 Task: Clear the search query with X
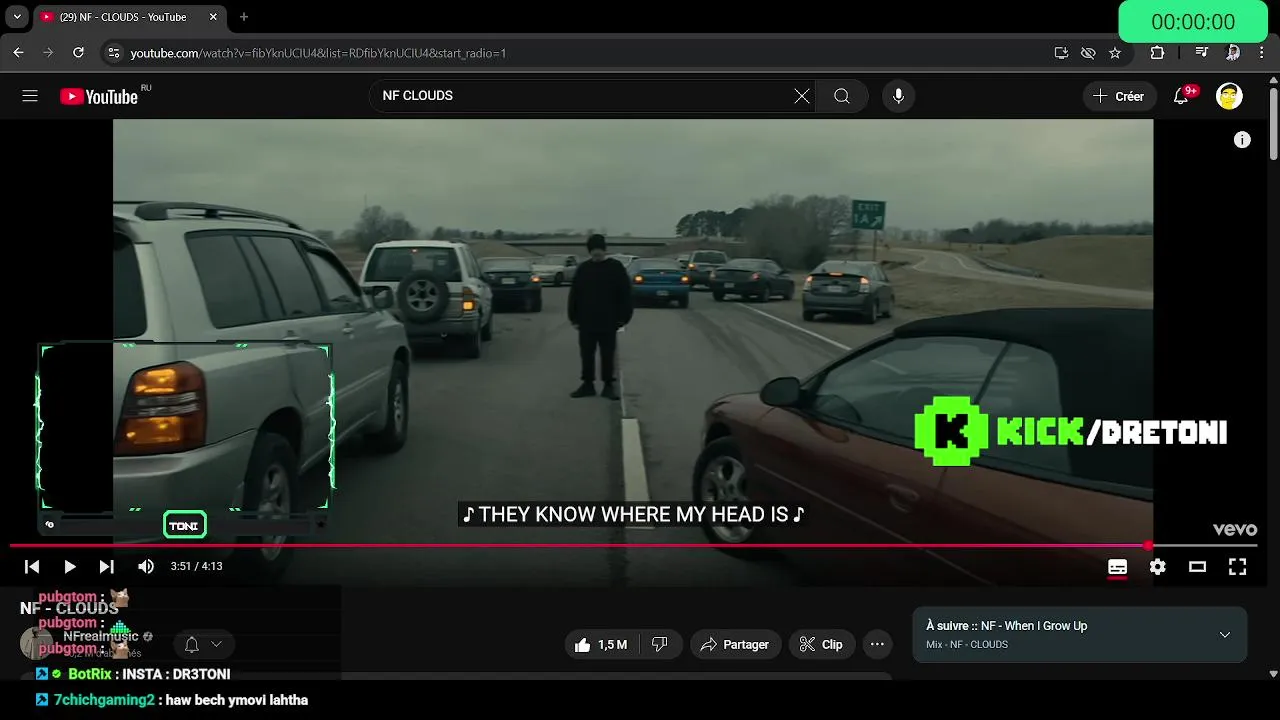pyautogui.click(x=802, y=96)
